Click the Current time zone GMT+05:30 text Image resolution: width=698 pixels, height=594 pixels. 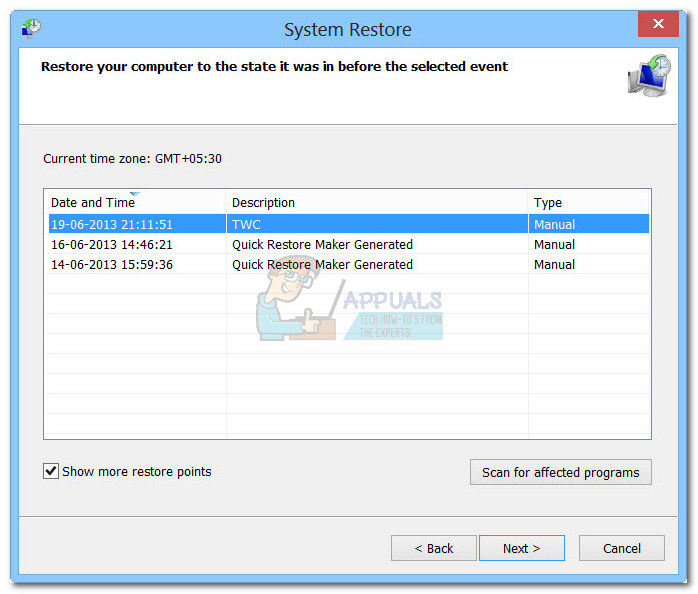click(x=132, y=159)
